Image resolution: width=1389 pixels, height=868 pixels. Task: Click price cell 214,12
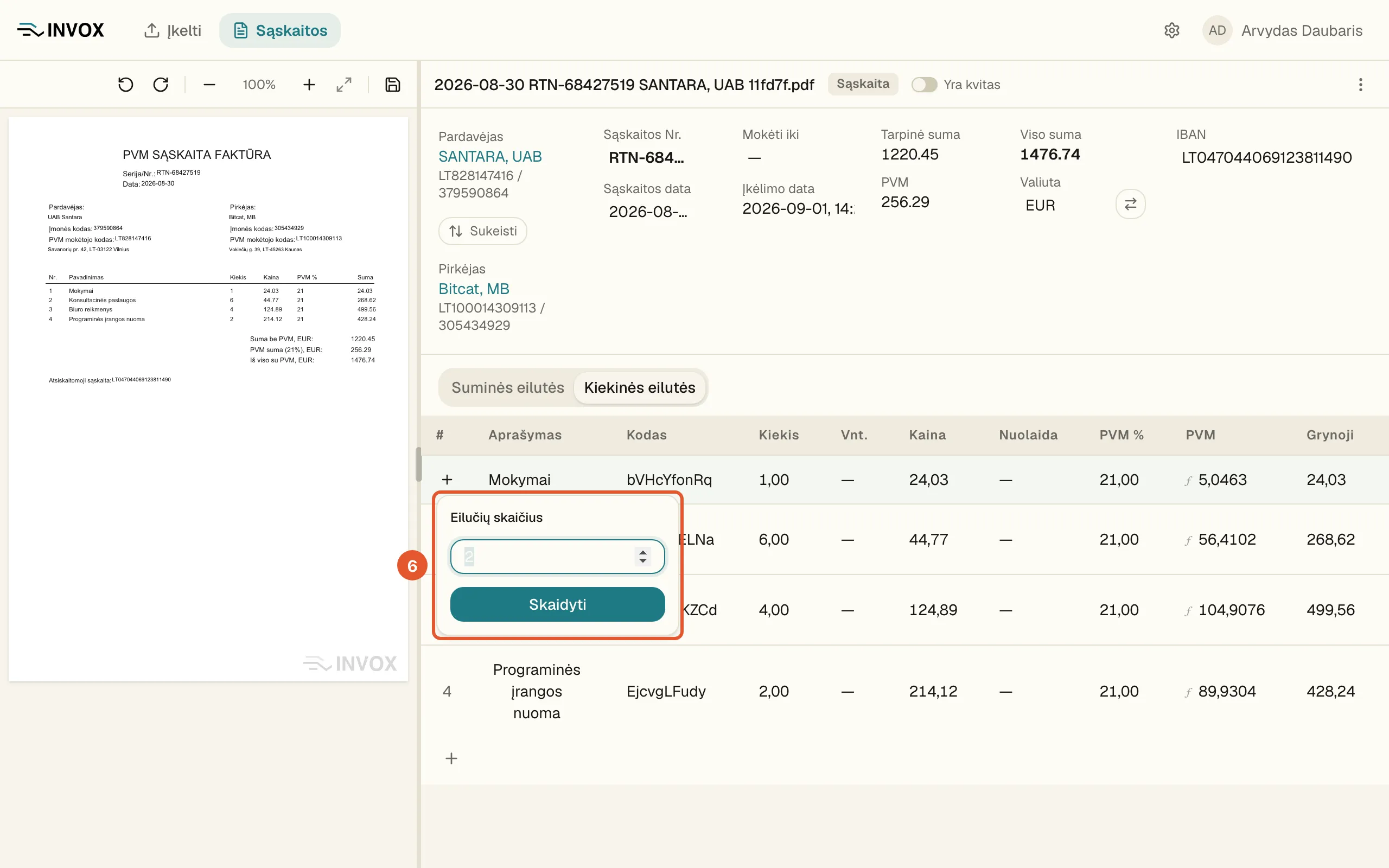[933, 691]
